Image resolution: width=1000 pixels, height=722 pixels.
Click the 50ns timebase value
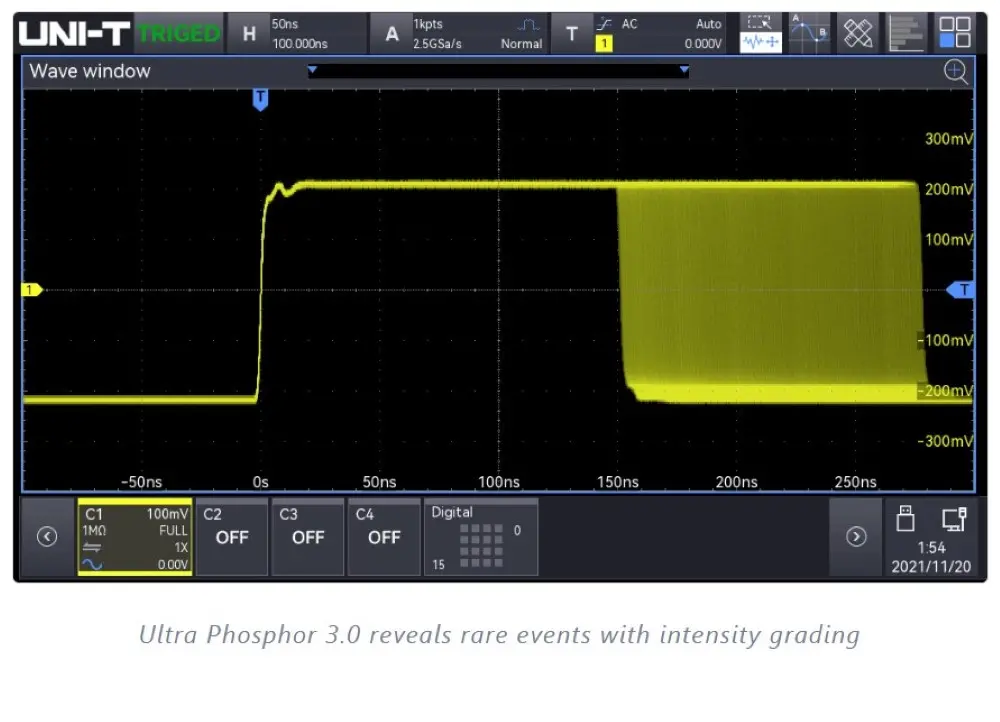285,24
